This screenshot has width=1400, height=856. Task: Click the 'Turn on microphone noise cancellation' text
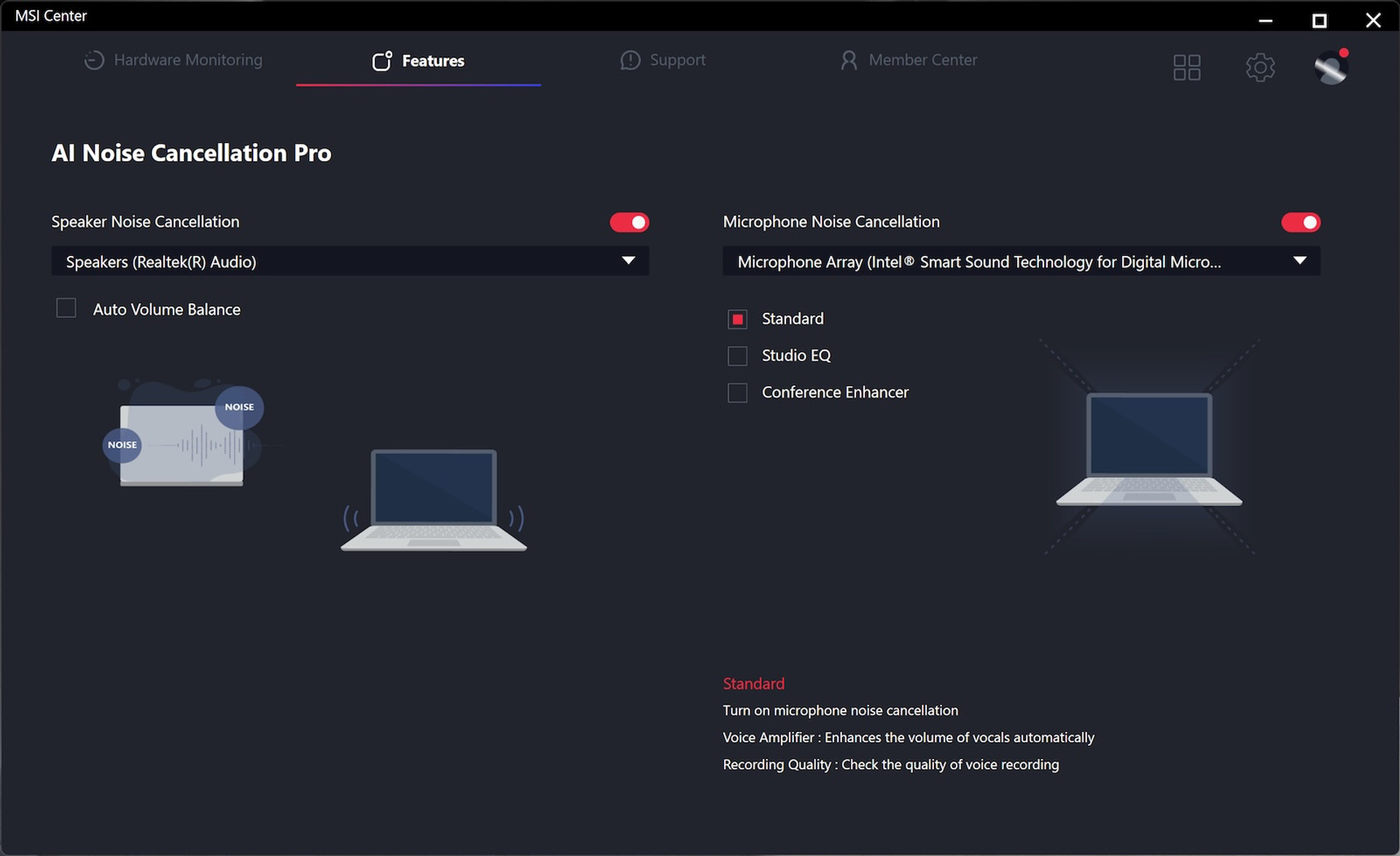841,710
